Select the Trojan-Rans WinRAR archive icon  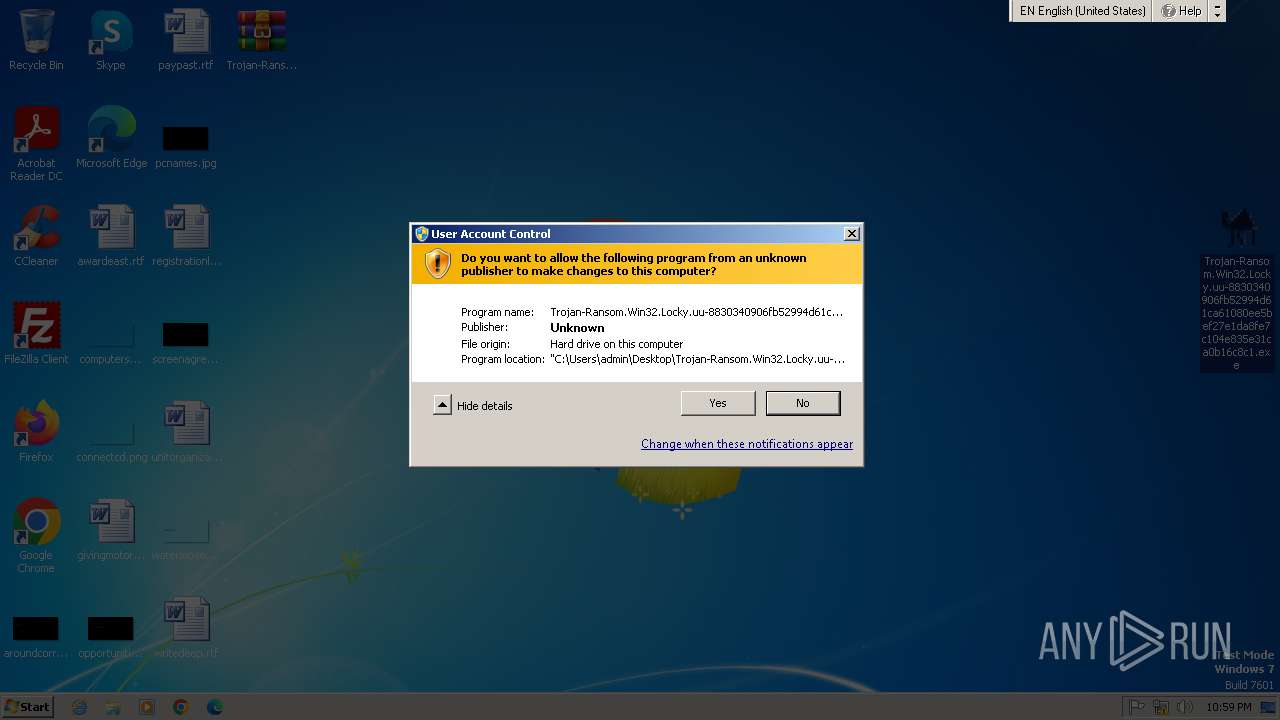[262, 40]
